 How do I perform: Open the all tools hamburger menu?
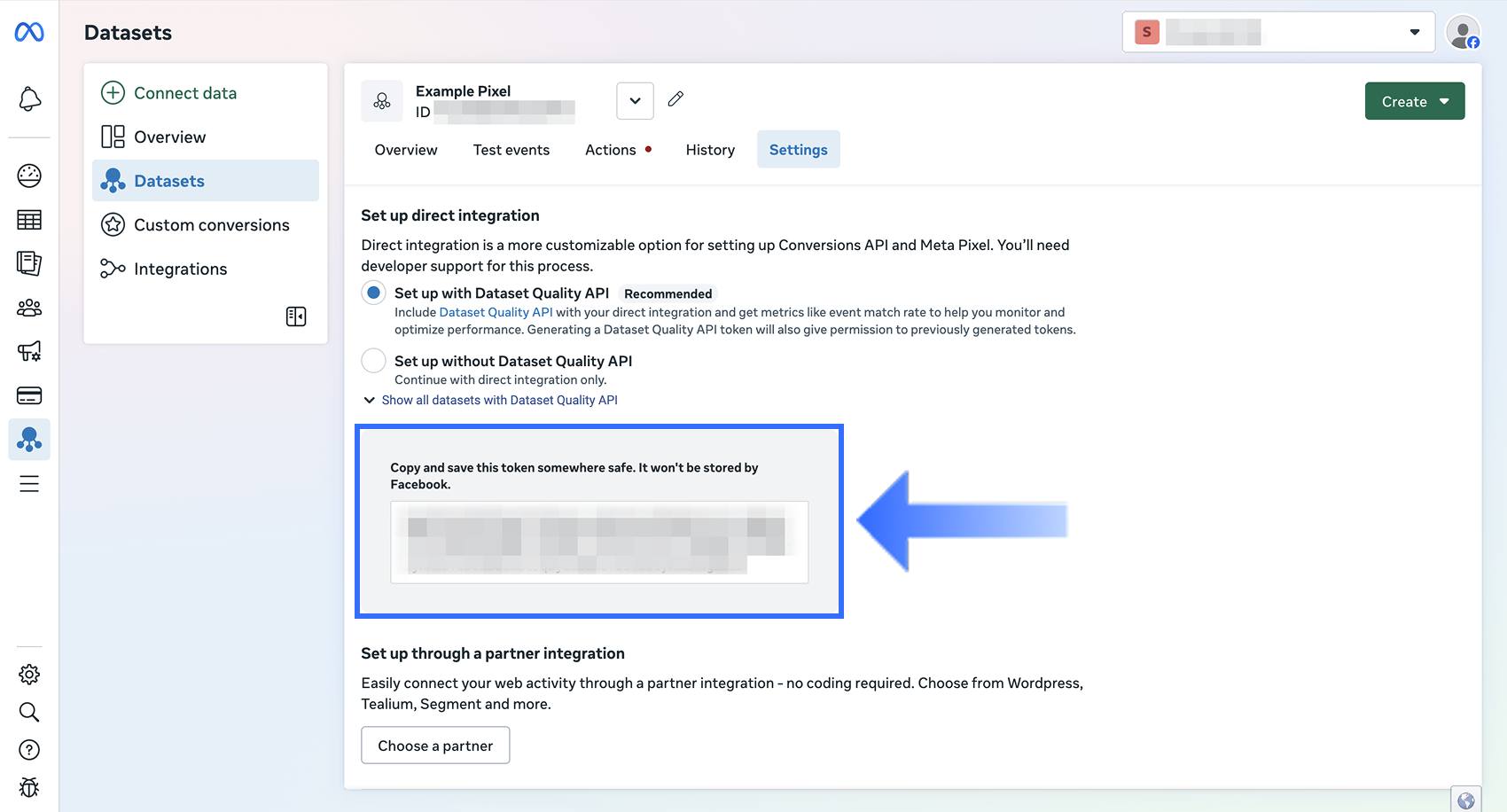pos(29,483)
